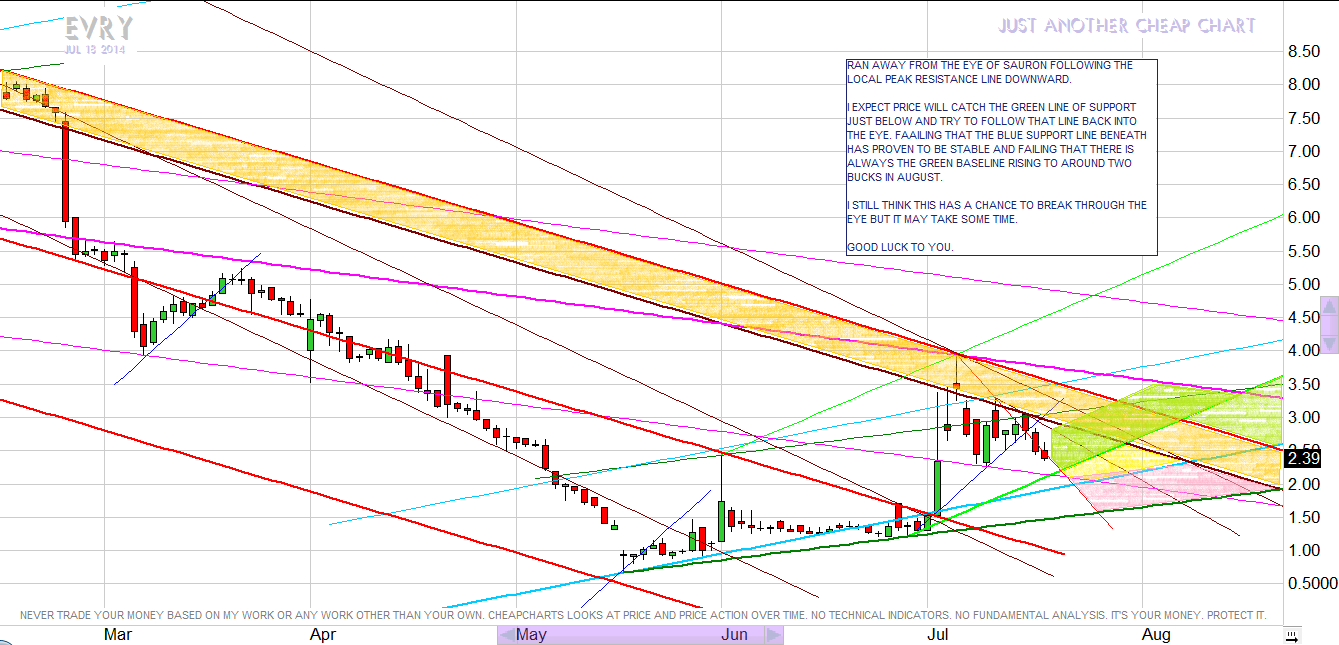Click the 0.5000 label on the price axis

[x=1311, y=583]
